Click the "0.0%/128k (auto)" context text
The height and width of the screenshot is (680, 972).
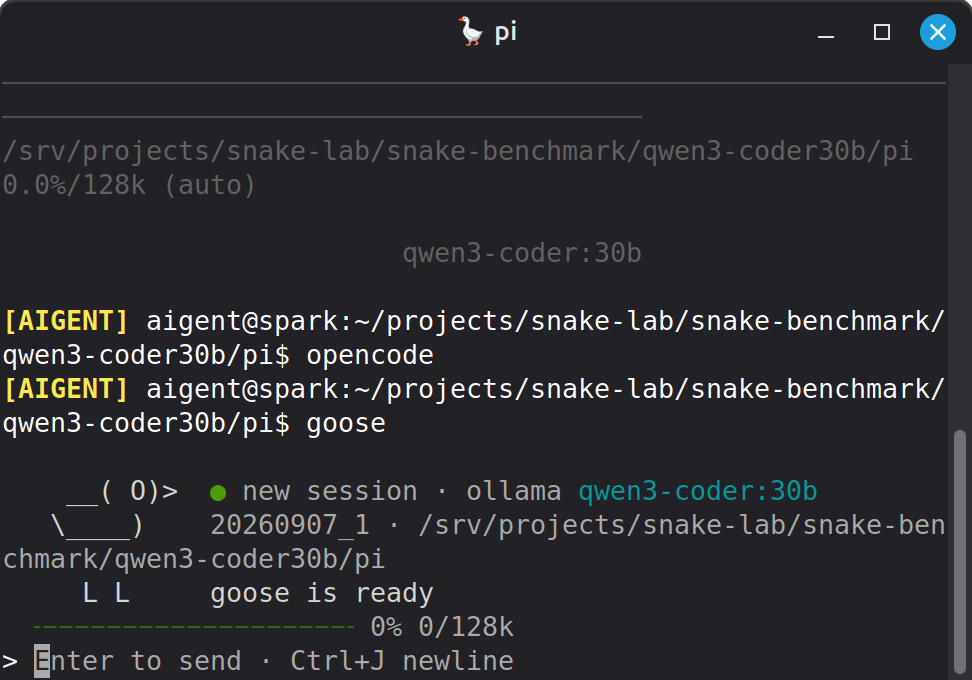[129, 185]
